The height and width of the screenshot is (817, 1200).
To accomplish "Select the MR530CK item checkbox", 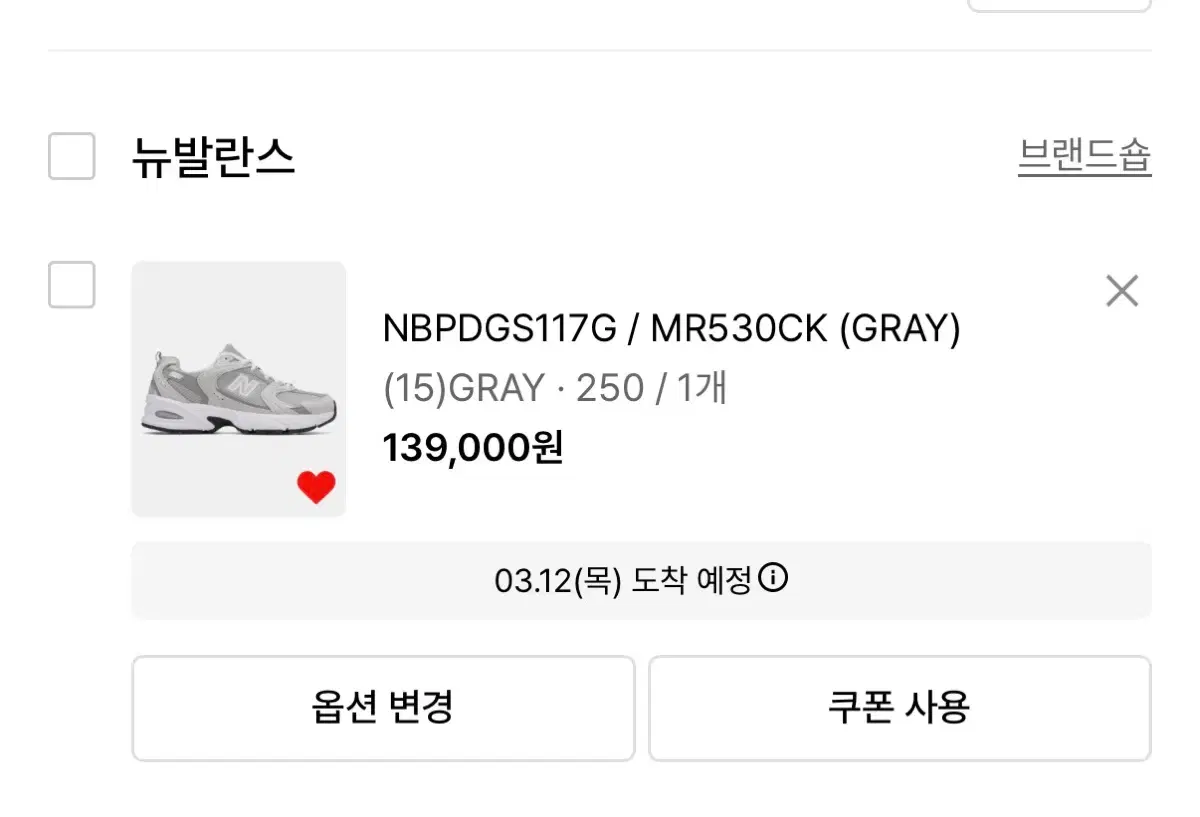I will pos(72,285).
